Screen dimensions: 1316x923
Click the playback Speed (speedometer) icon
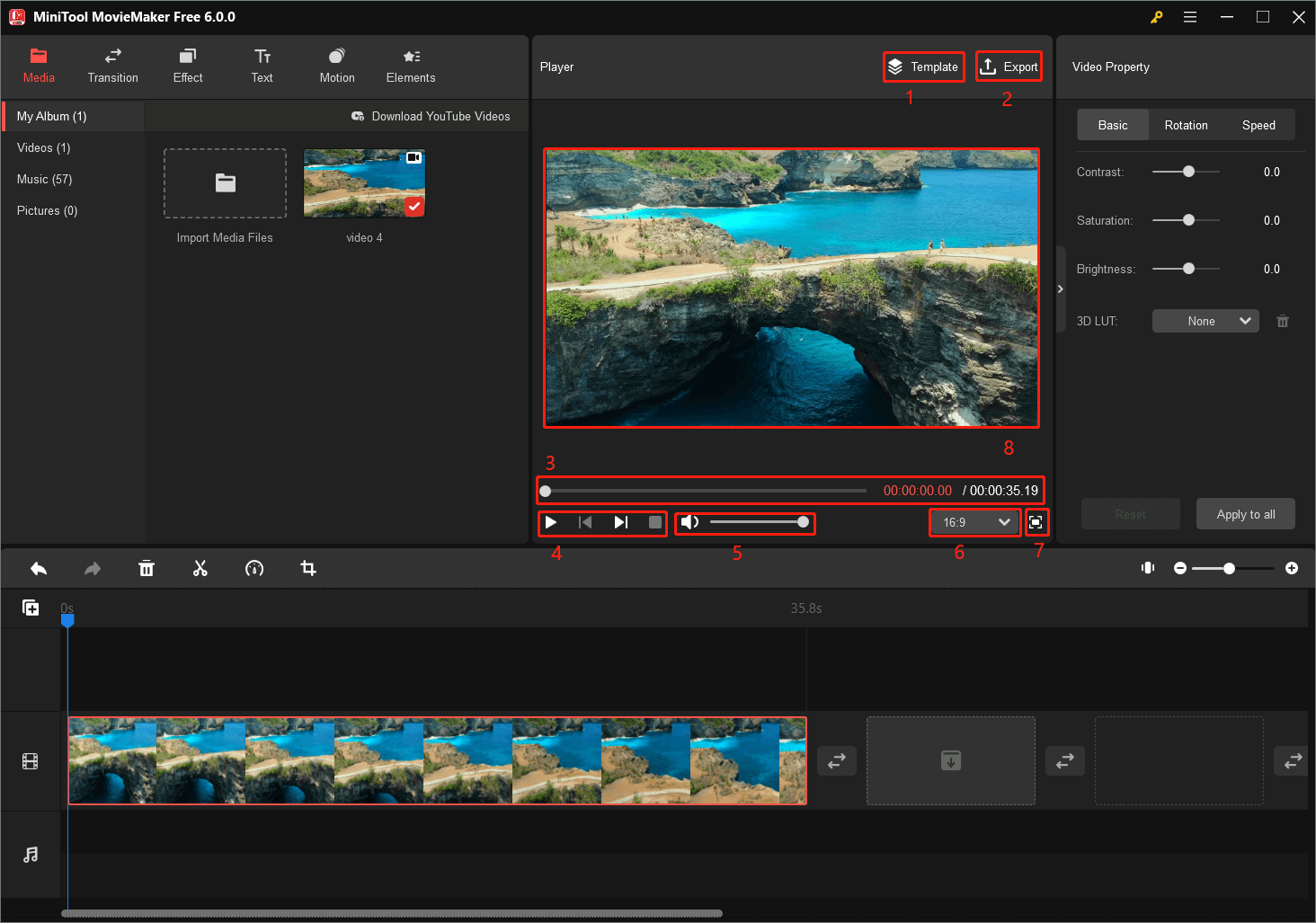point(254,568)
